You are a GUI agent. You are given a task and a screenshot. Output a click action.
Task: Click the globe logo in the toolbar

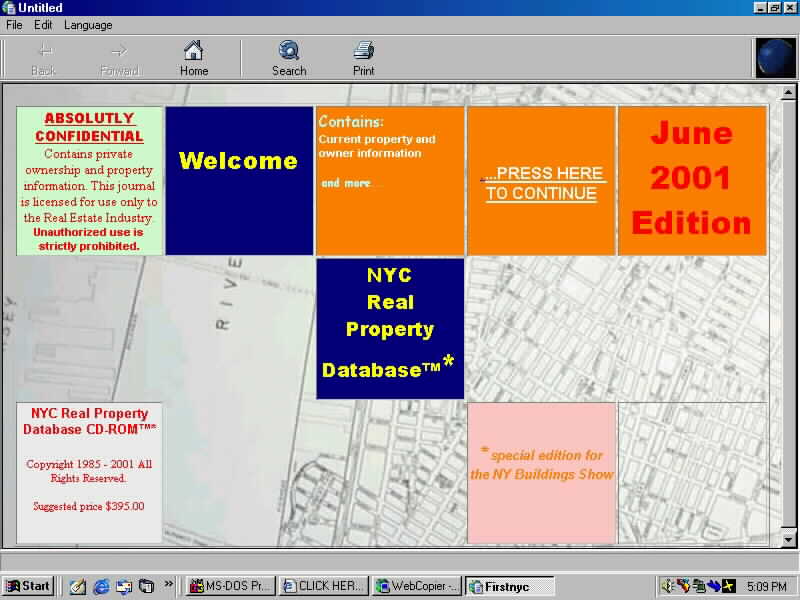tap(774, 58)
